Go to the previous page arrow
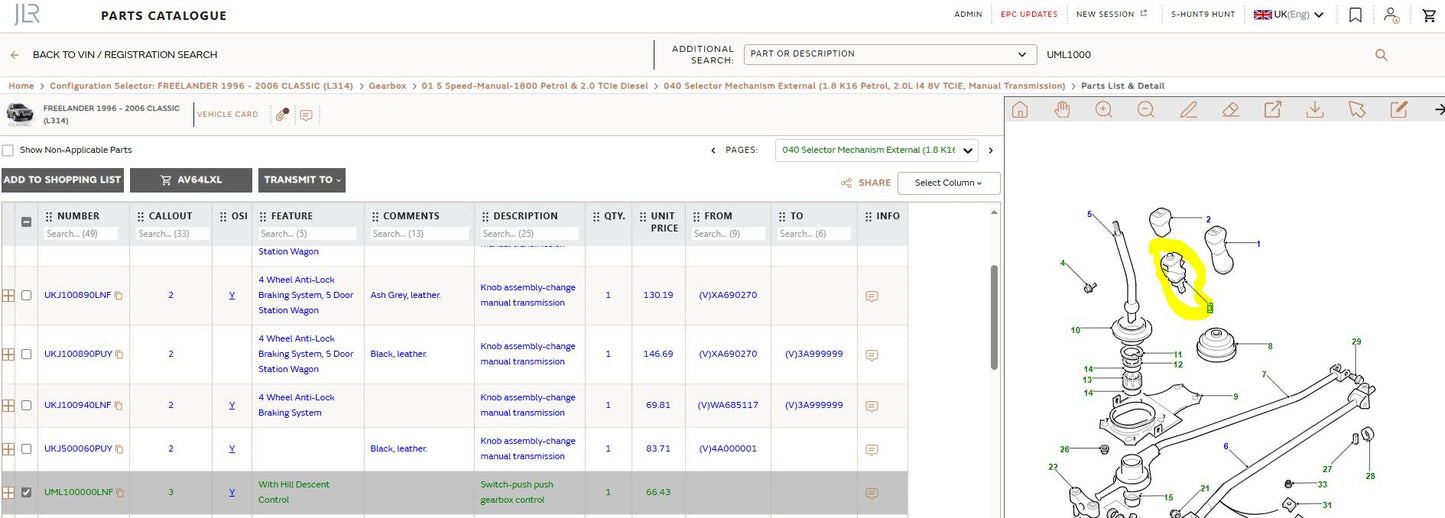Viewport: 1445px width, 518px height. [713, 151]
